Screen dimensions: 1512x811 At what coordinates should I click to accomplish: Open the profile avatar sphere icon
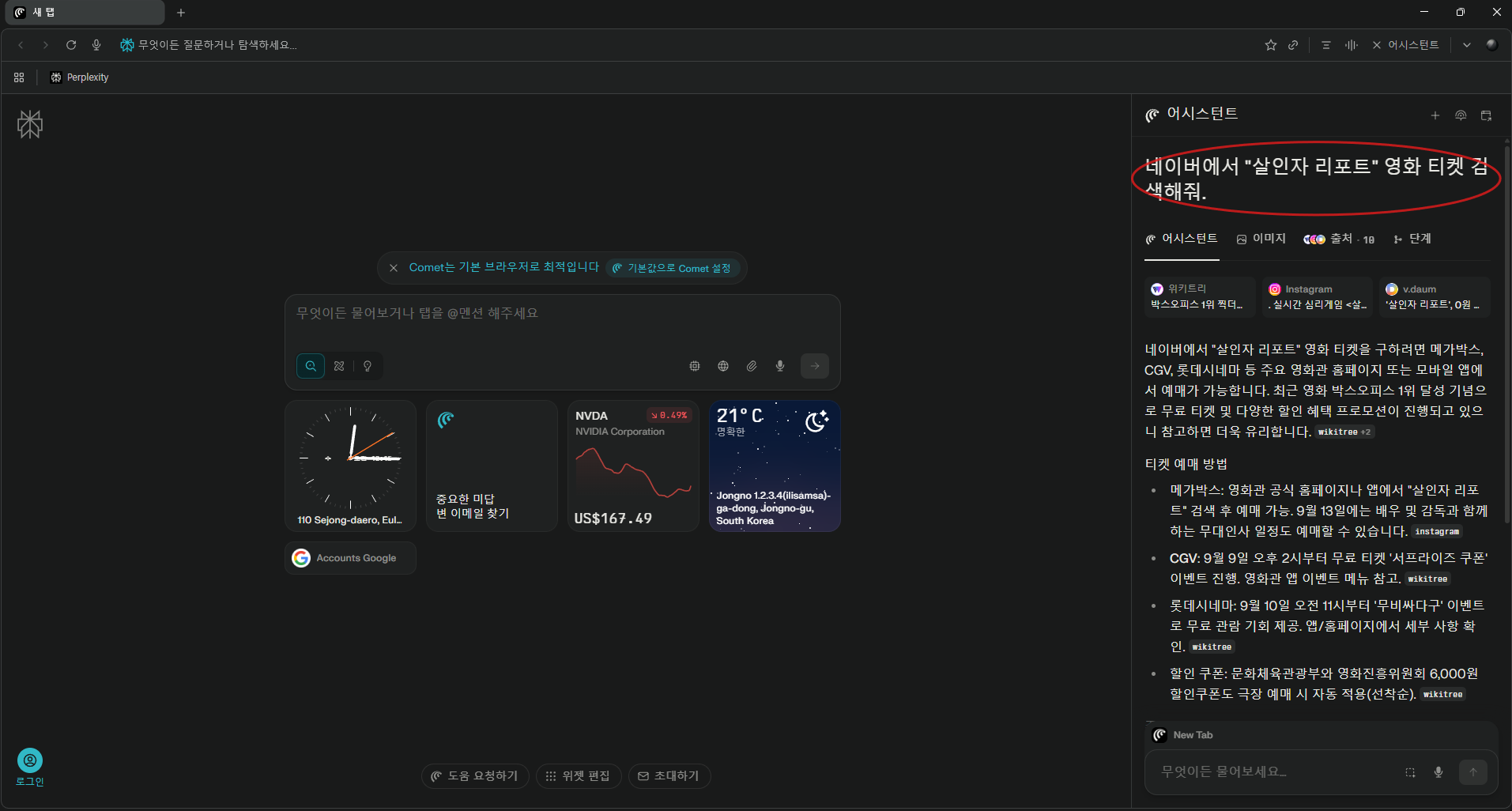tap(1492, 45)
